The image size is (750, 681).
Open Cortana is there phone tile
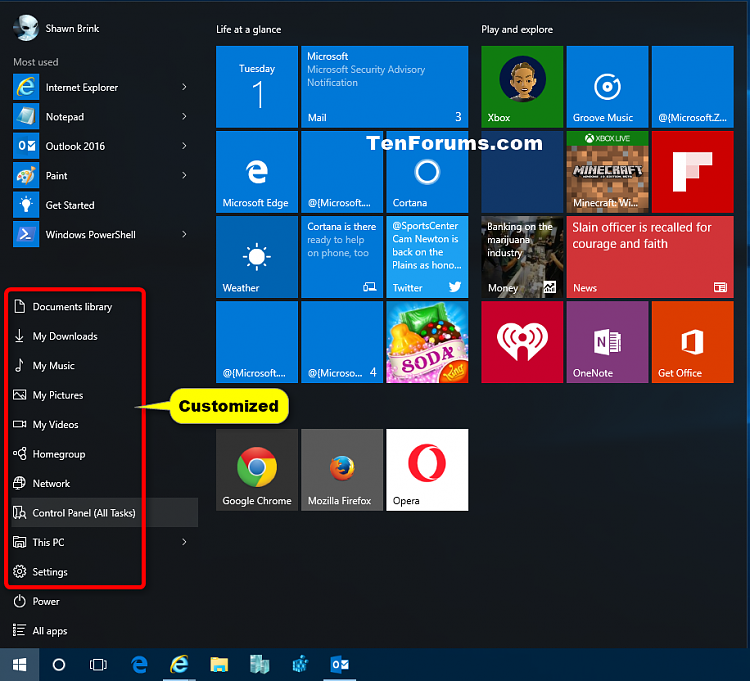(x=342, y=257)
